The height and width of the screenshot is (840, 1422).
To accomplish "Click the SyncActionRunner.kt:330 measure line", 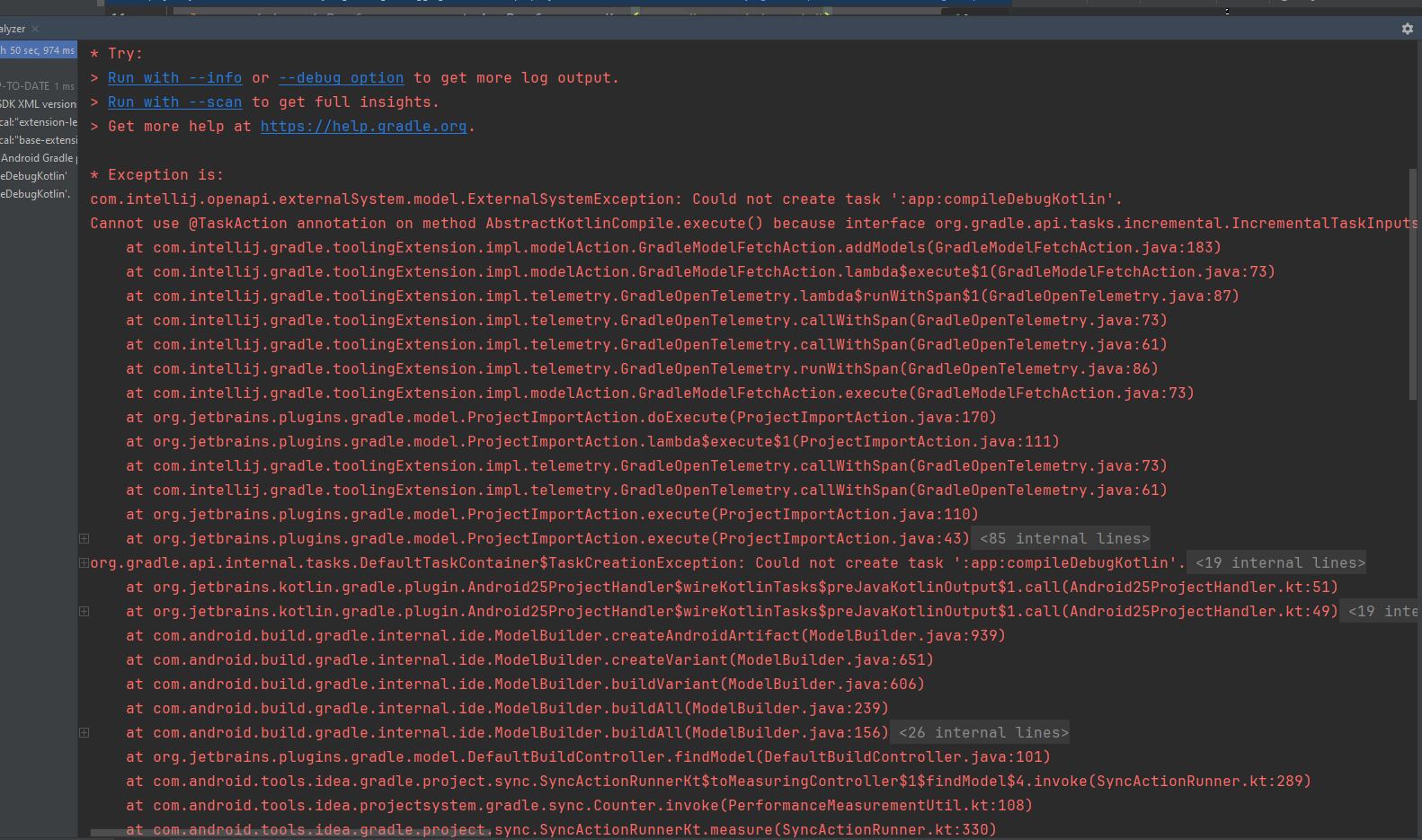I will coord(561,828).
